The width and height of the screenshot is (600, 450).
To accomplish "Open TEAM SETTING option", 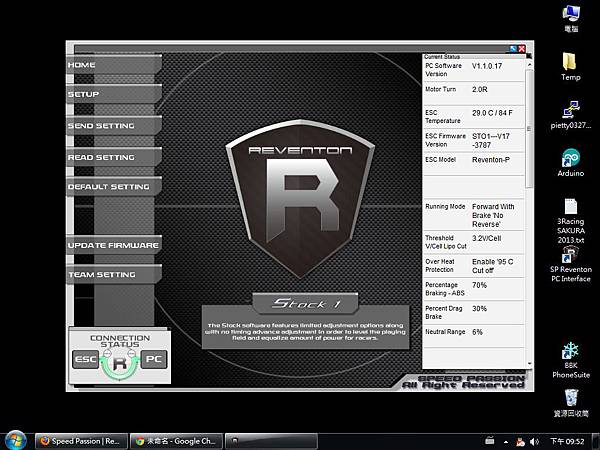I will click(x=114, y=275).
